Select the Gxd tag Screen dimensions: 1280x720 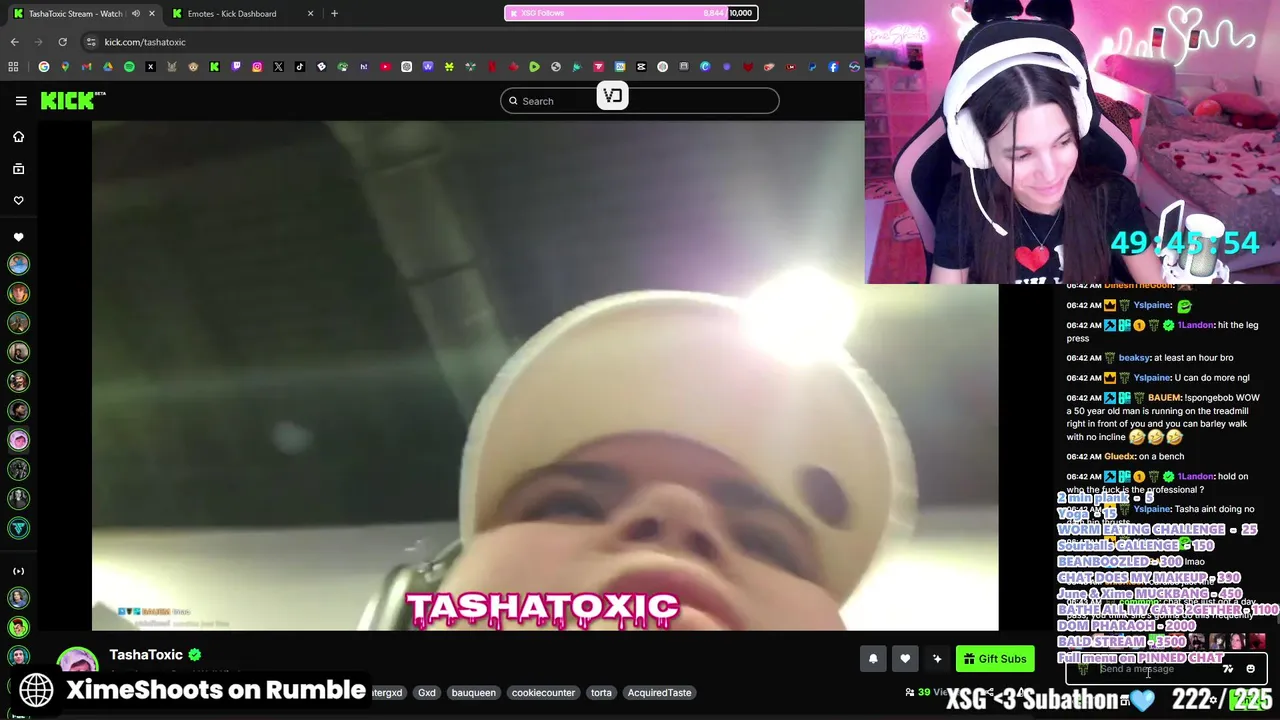pos(427,692)
